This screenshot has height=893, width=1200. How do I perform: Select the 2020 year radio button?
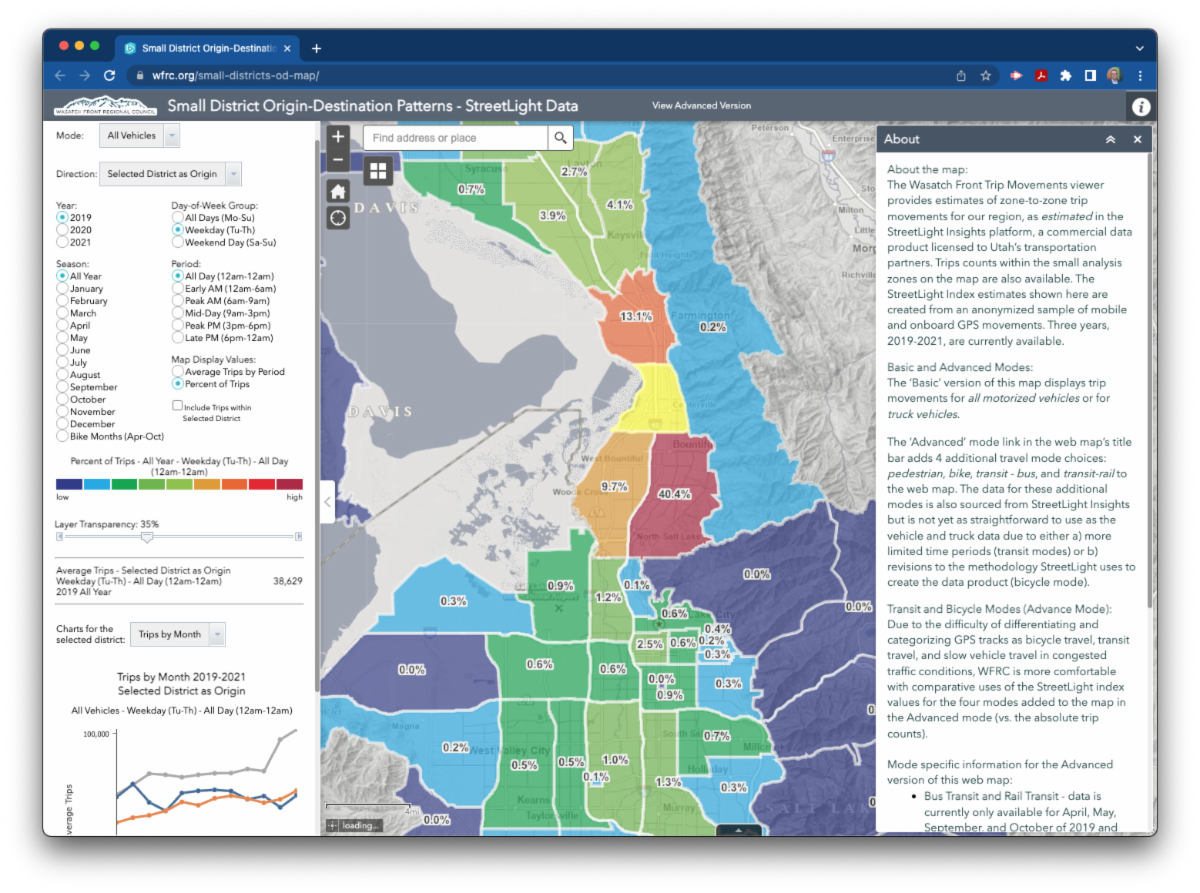[x=63, y=229]
